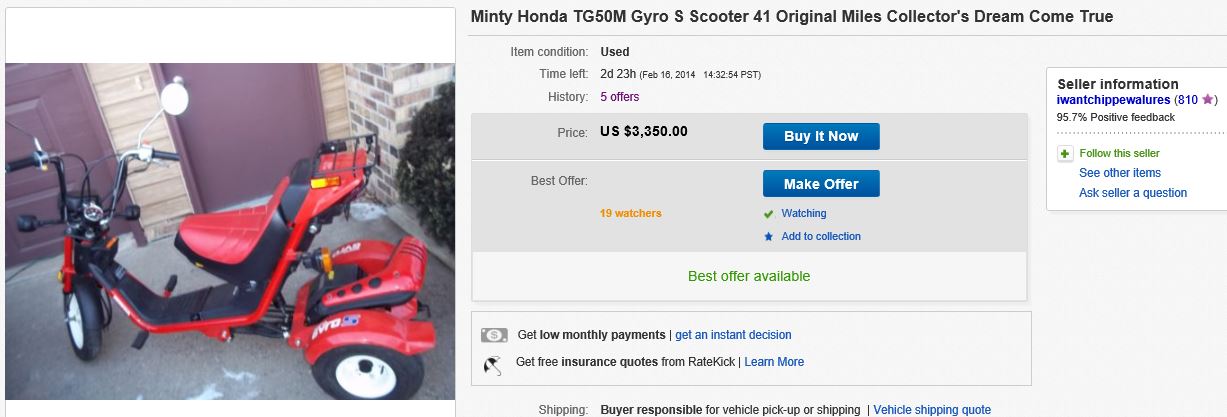Screen dimensions: 1227x417
Task: Click the dollar bill payments icon
Action: (x=494, y=335)
